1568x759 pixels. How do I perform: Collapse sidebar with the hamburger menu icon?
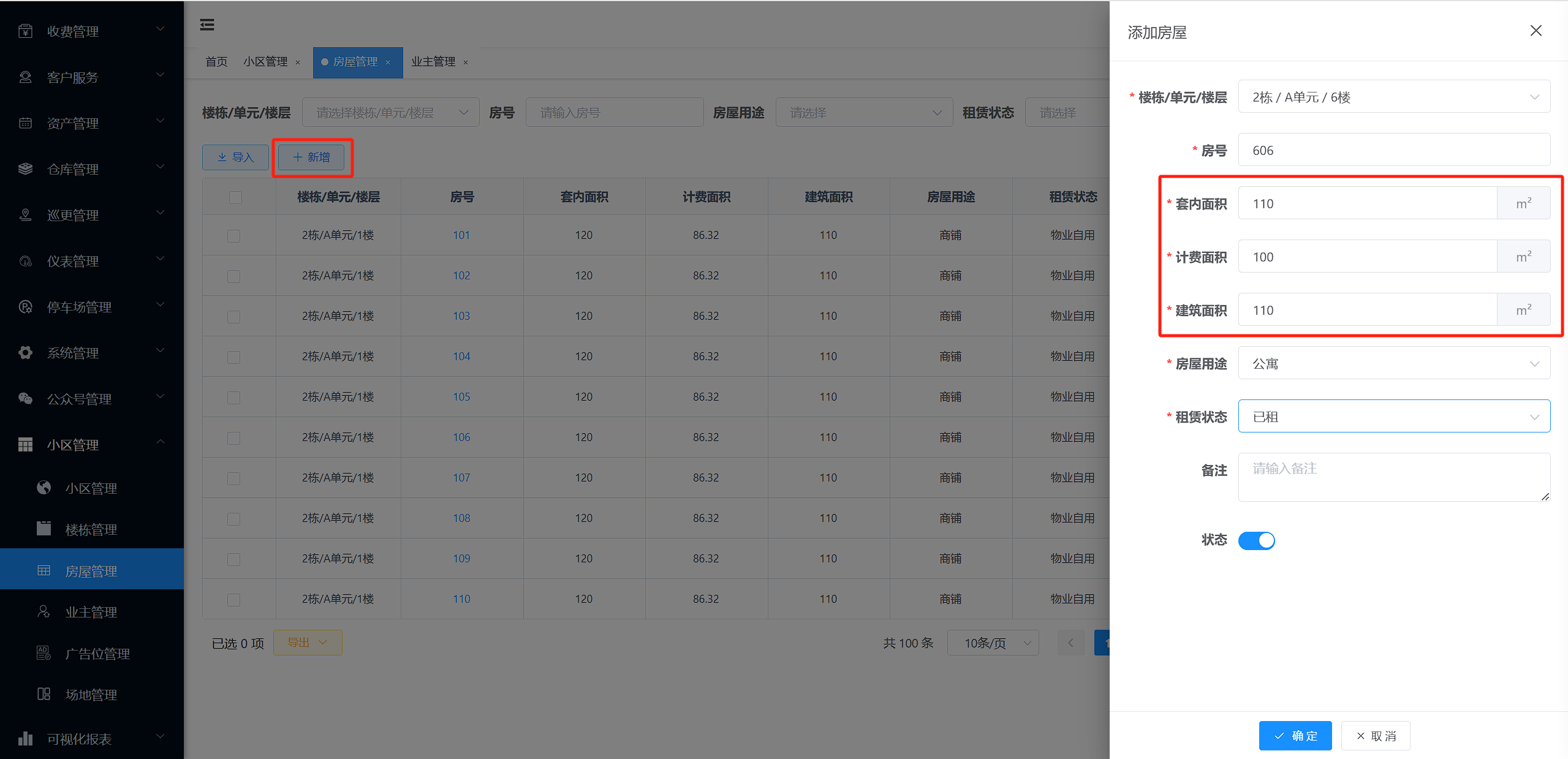(x=207, y=25)
